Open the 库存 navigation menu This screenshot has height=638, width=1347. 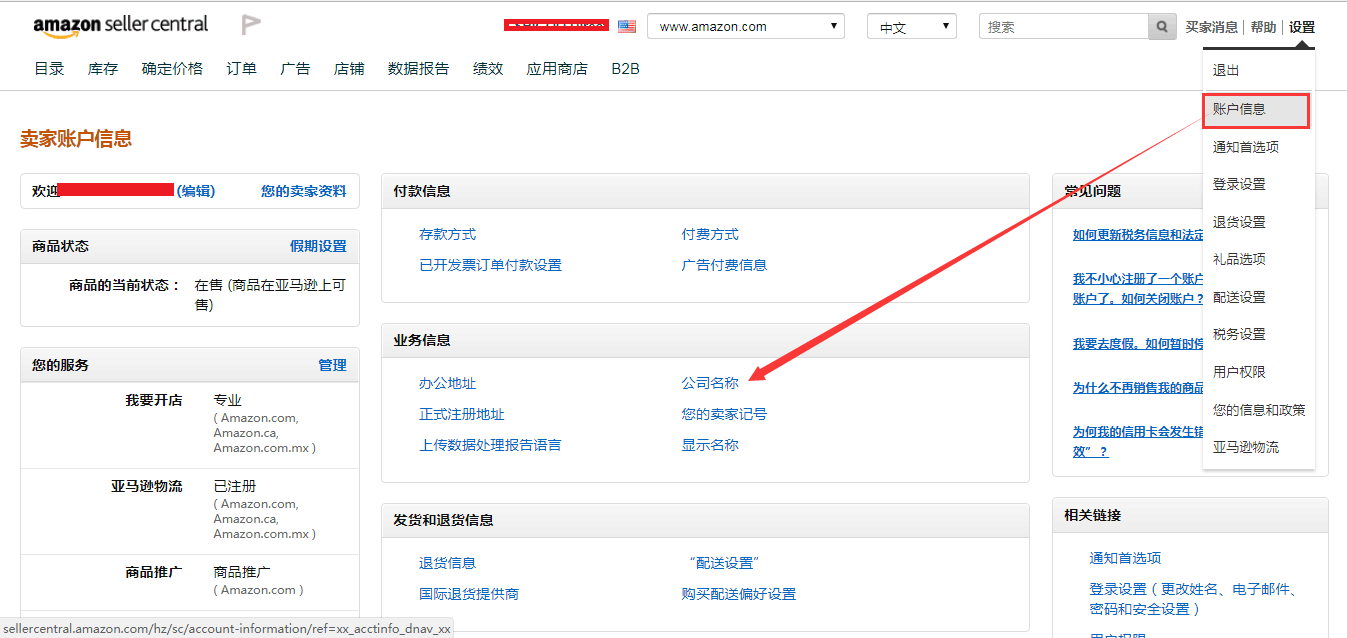pos(103,69)
